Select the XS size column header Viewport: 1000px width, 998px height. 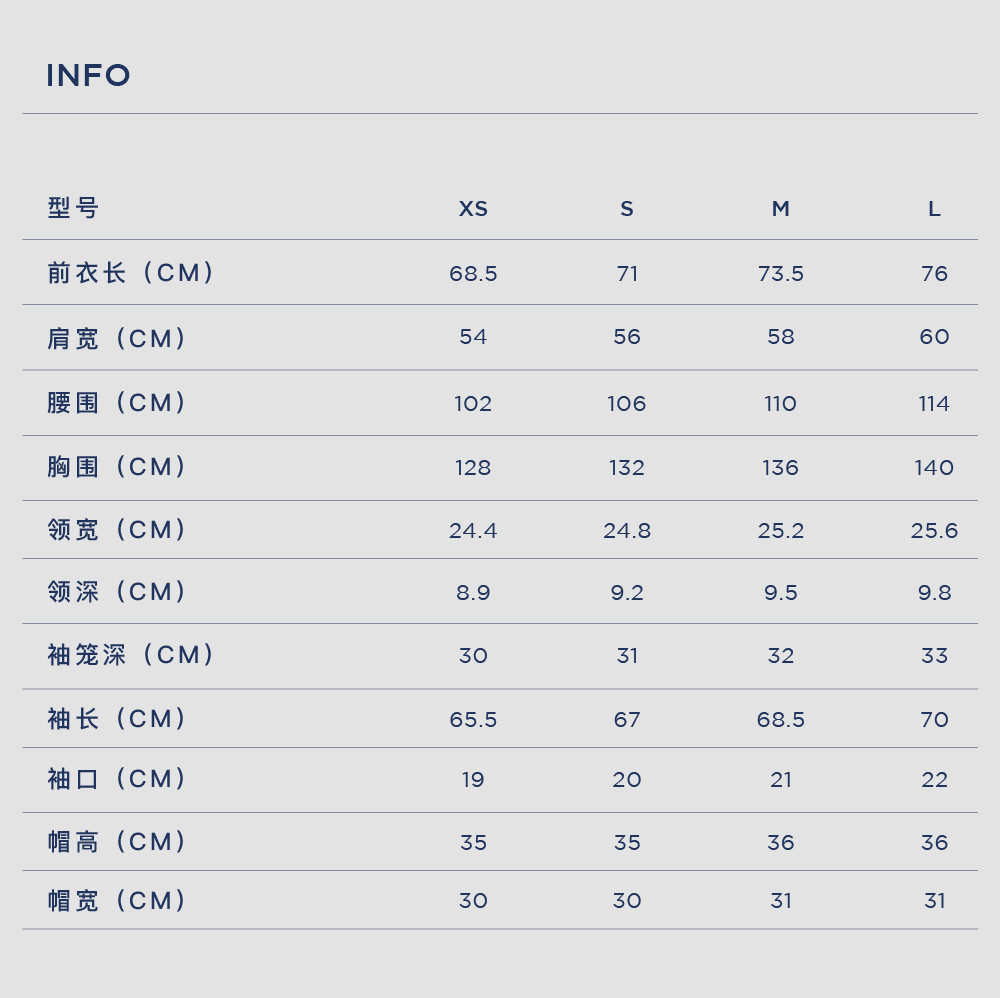(473, 209)
